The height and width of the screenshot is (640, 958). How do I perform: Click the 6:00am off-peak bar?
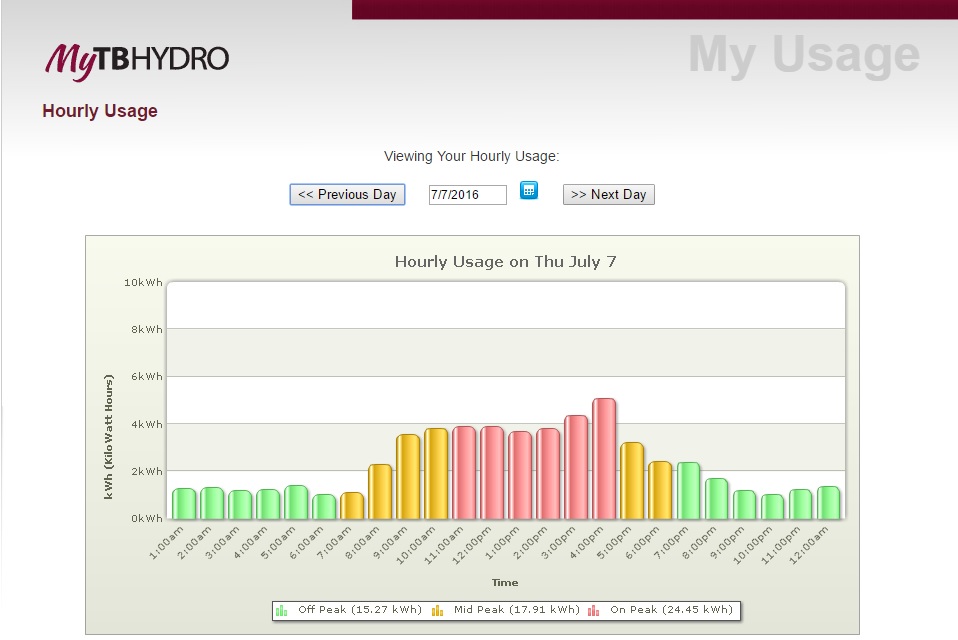pyautogui.click(x=324, y=507)
